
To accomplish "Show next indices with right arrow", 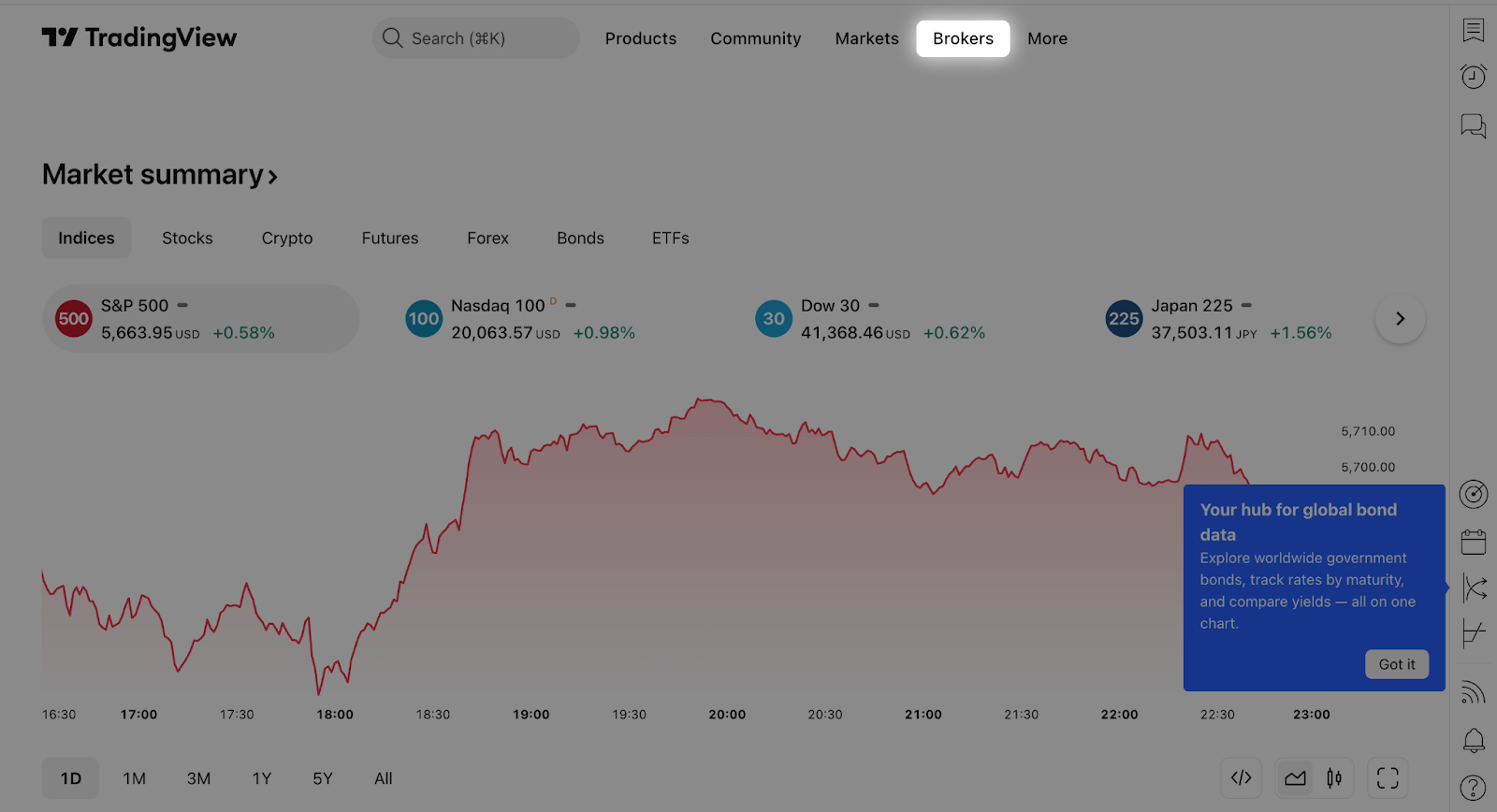I will [x=1401, y=318].
